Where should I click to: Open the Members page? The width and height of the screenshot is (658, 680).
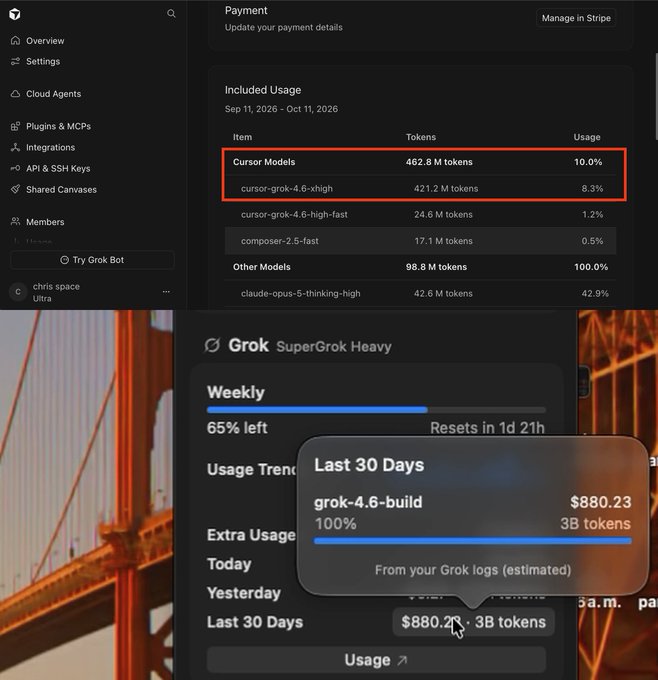click(45, 222)
